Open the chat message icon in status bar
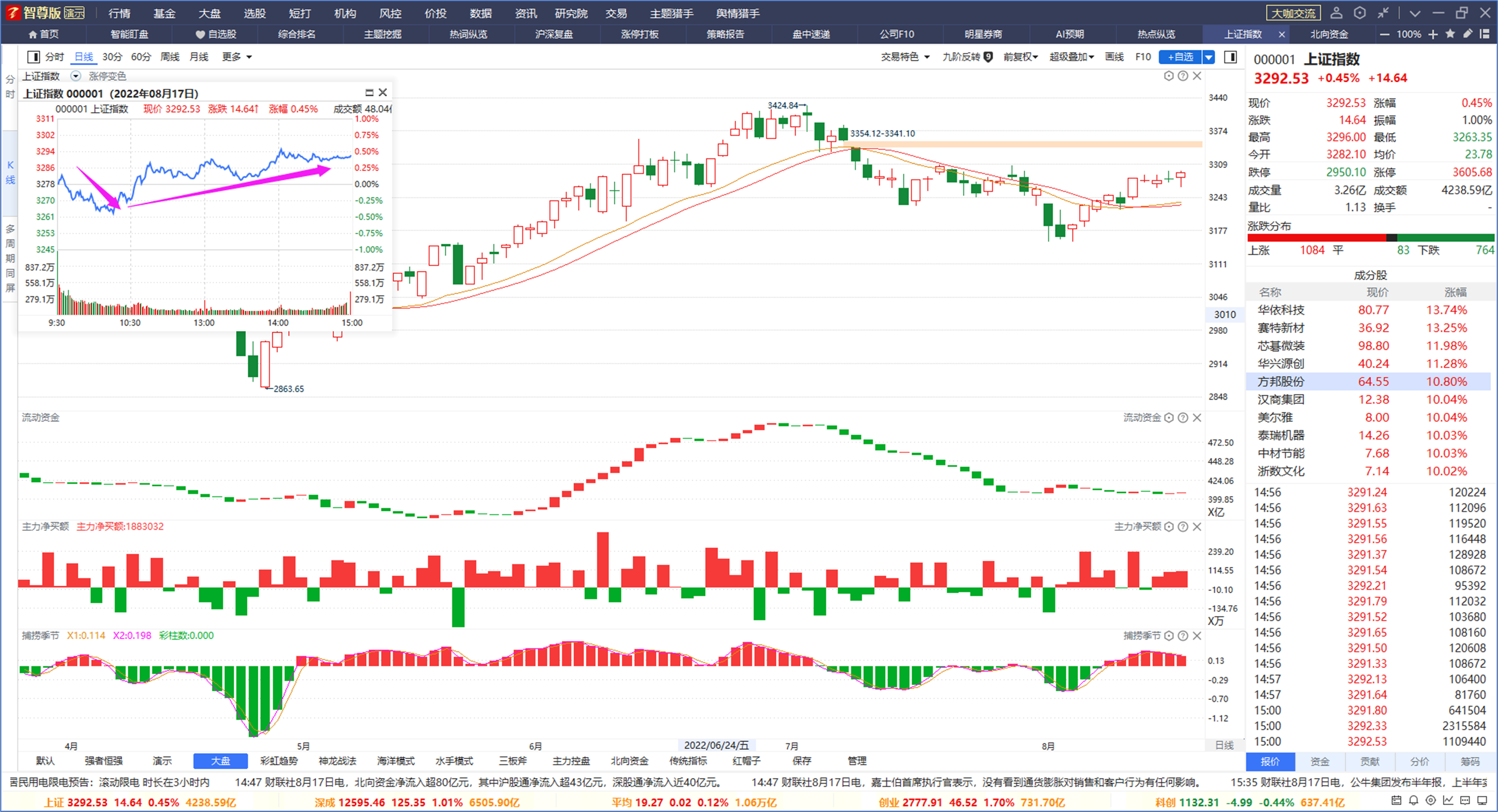1498x812 pixels. pos(1465,801)
